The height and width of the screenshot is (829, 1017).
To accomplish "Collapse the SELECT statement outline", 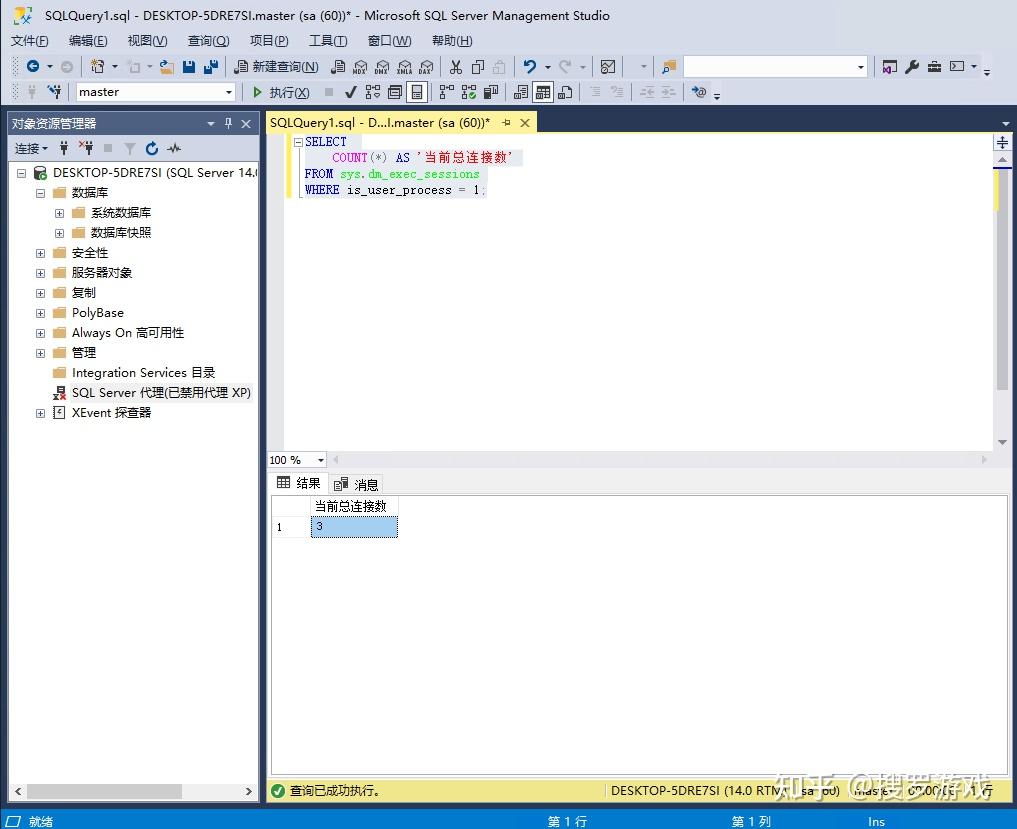I will pyautogui.click(x=298, y=142).
